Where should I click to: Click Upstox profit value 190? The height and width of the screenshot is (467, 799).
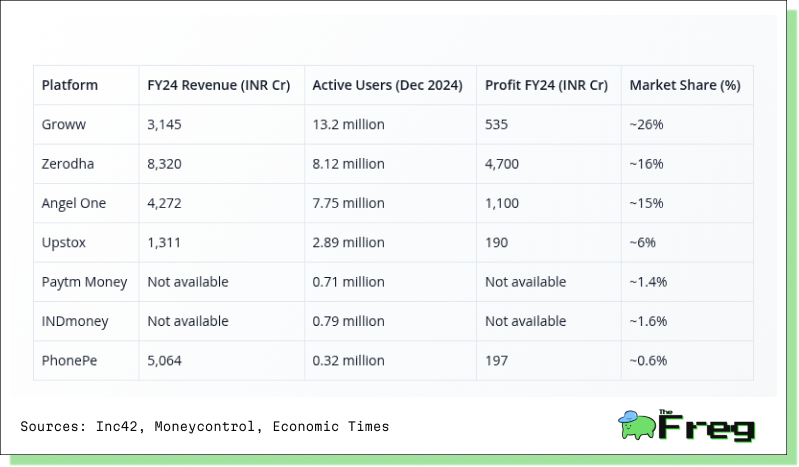(x=496, y=242)
